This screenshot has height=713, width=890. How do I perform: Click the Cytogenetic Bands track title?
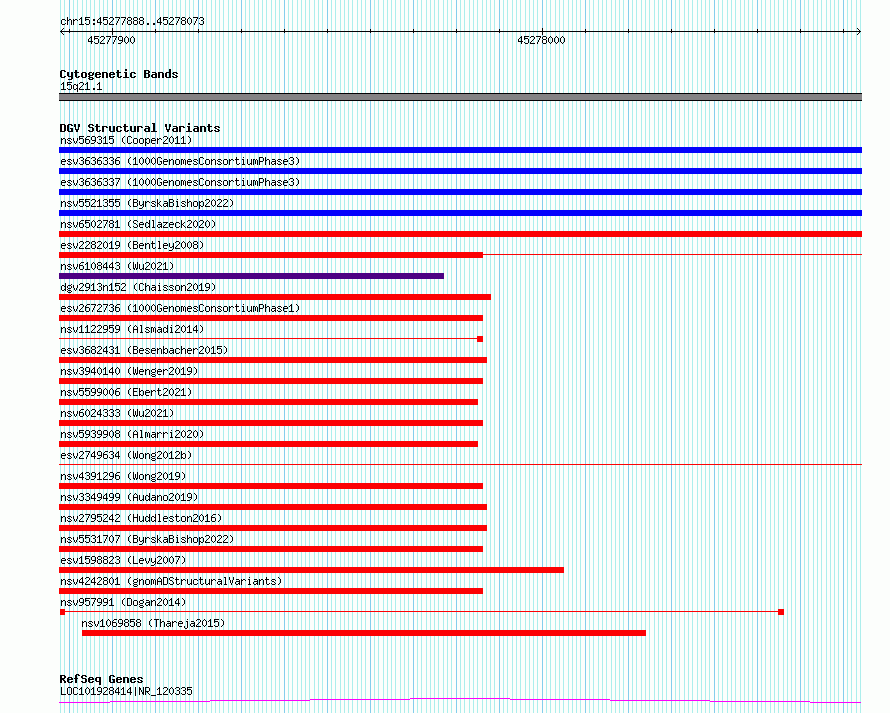click(119, 74)
